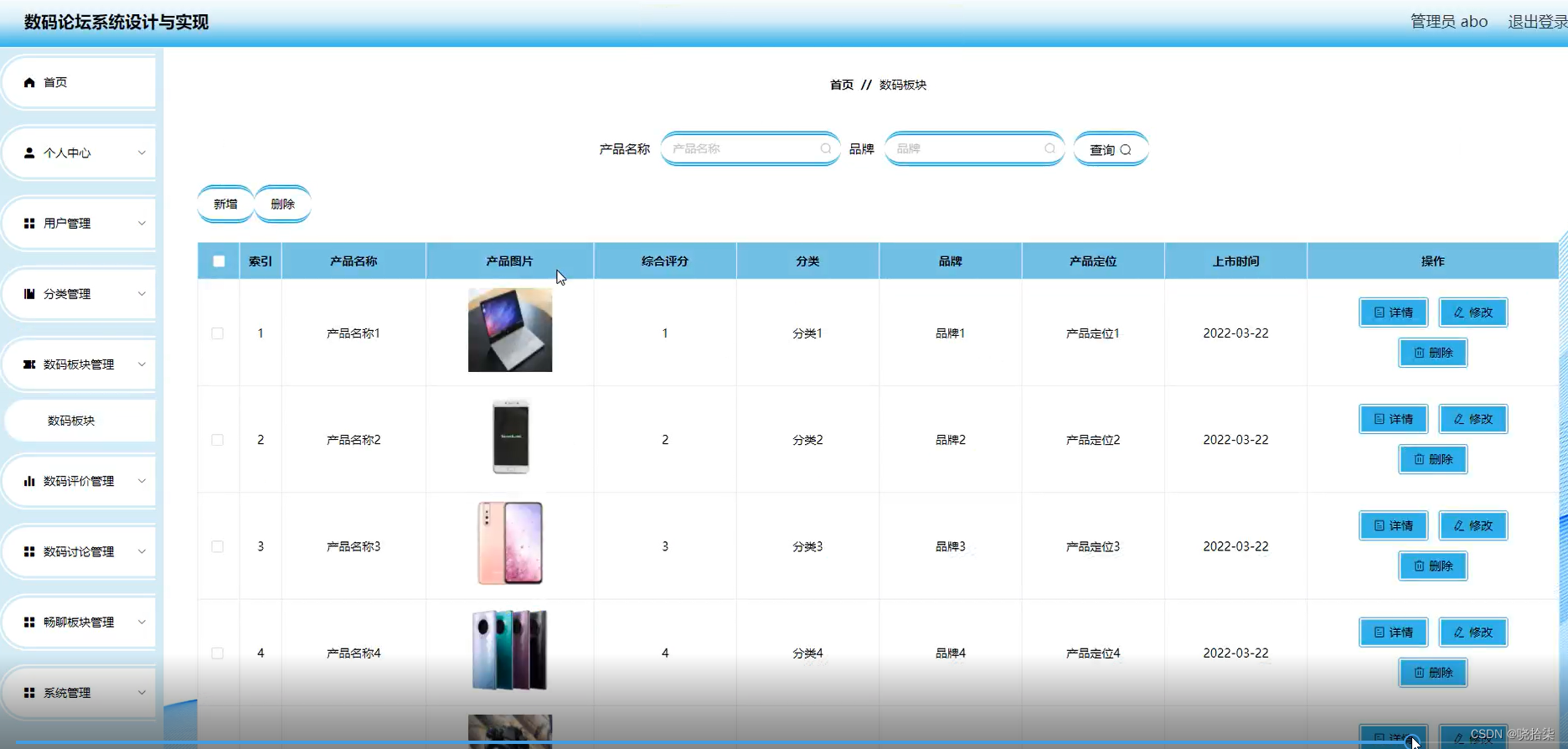Click the pink phone image of 产品名称3
1568x749 pixels.
[510, 543]
